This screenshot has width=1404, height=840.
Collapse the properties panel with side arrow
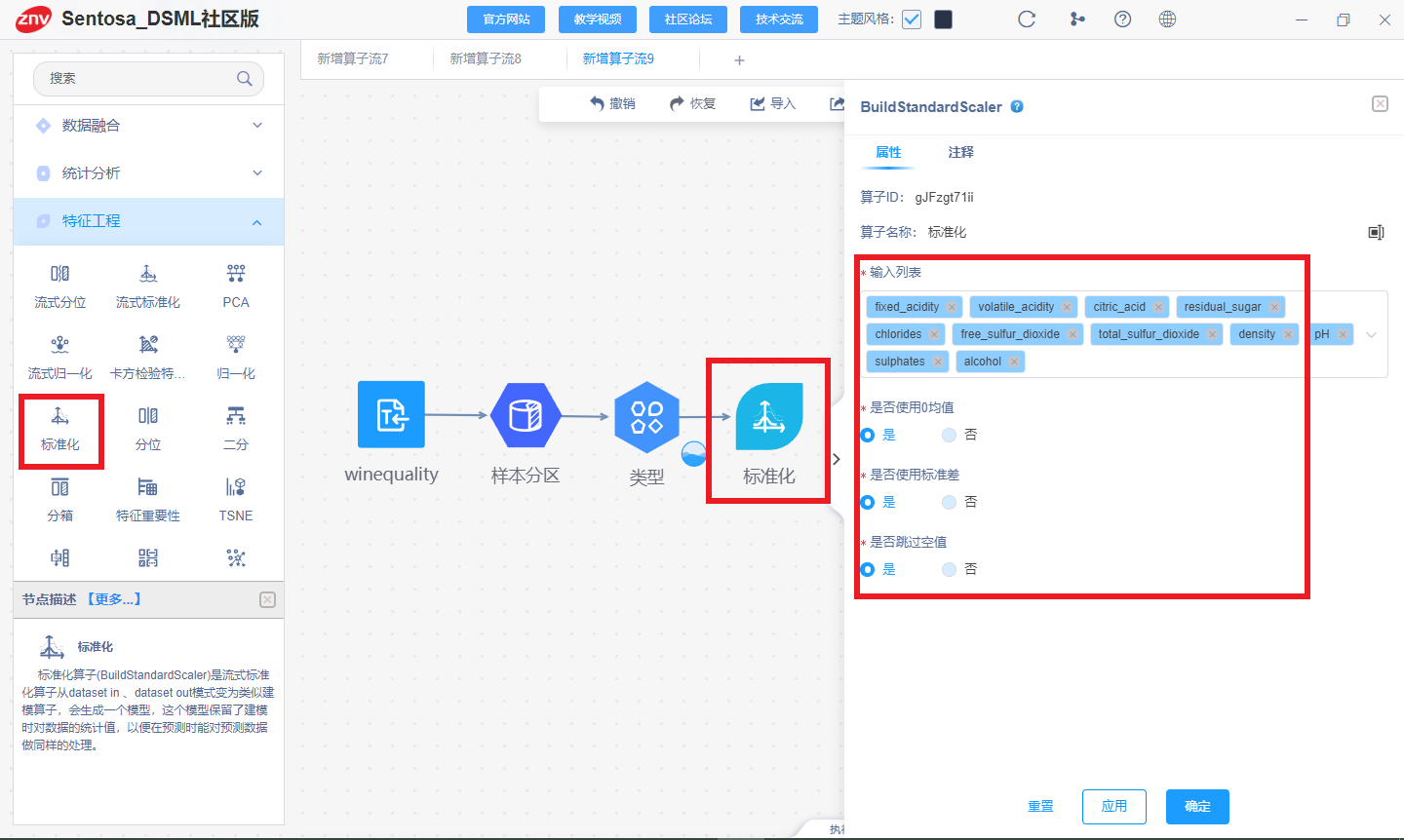[836, 459]
